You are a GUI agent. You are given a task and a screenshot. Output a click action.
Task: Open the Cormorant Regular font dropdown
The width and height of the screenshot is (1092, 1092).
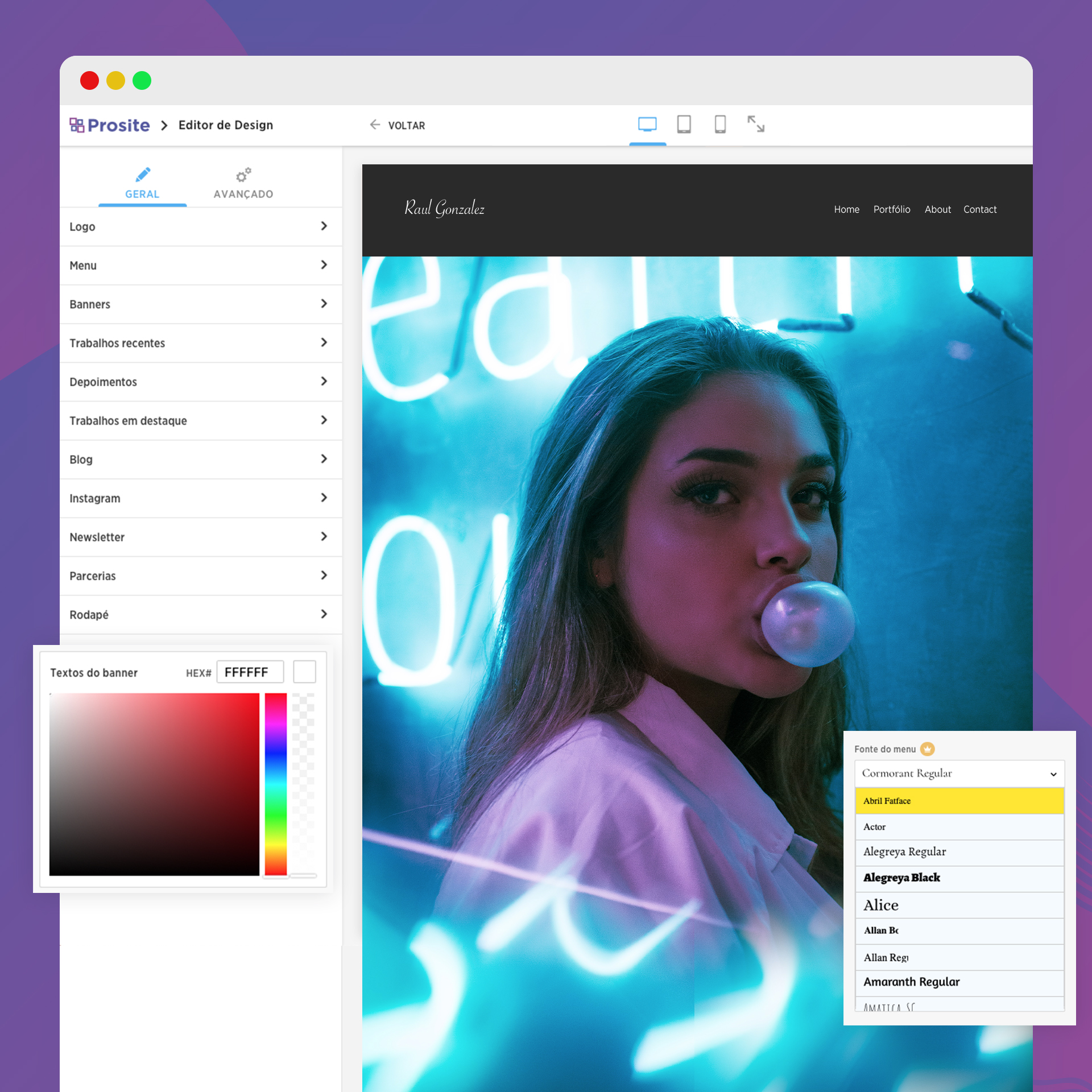click(x=959, y=773)
